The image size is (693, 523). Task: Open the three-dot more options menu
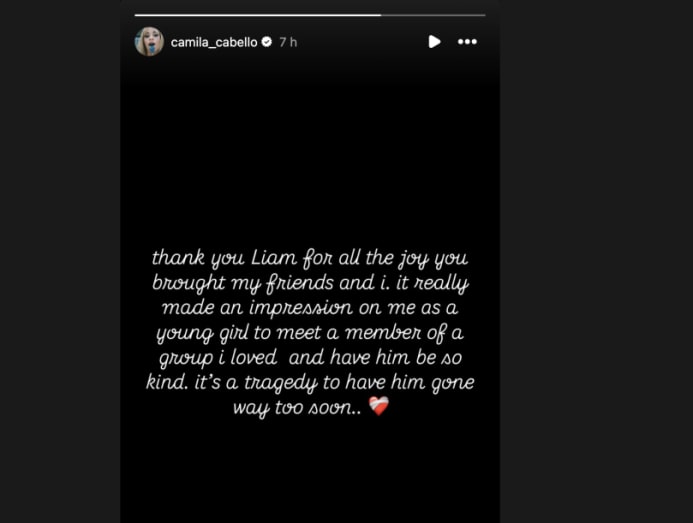[x=467, y=42]
